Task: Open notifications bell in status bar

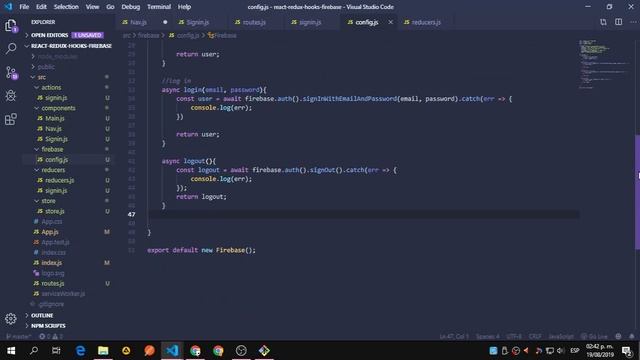Action: (x=631, y=336)
